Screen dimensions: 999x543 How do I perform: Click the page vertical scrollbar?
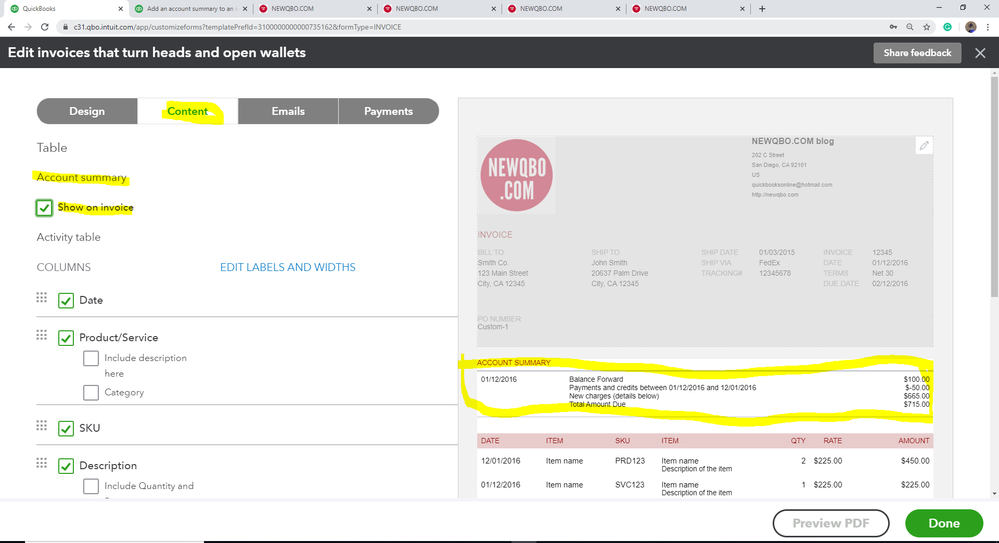tap(994, 185)
